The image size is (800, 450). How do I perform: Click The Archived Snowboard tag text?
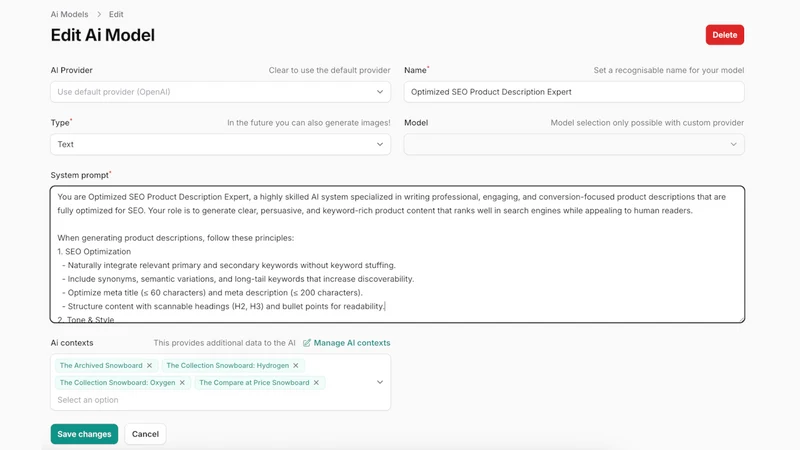pos(101,365)
